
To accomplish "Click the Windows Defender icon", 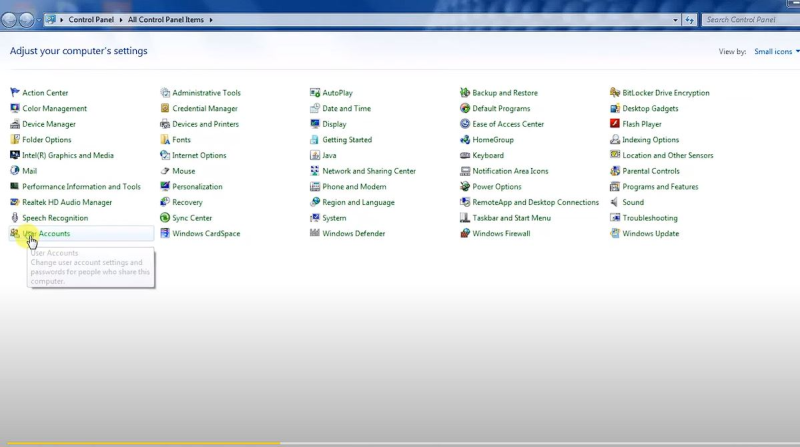I will point(315,233).
